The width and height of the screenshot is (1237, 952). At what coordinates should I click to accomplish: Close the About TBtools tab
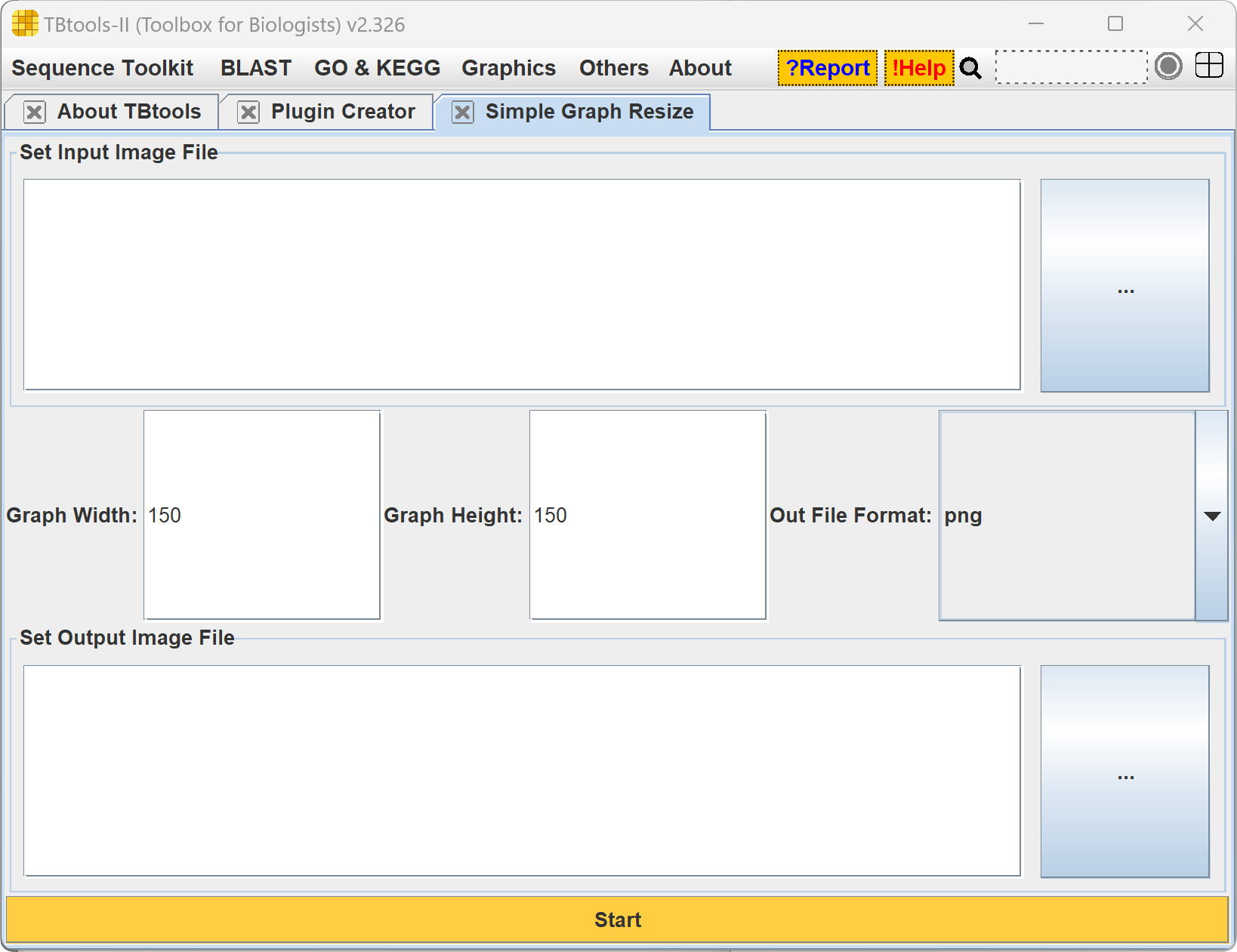35,112
